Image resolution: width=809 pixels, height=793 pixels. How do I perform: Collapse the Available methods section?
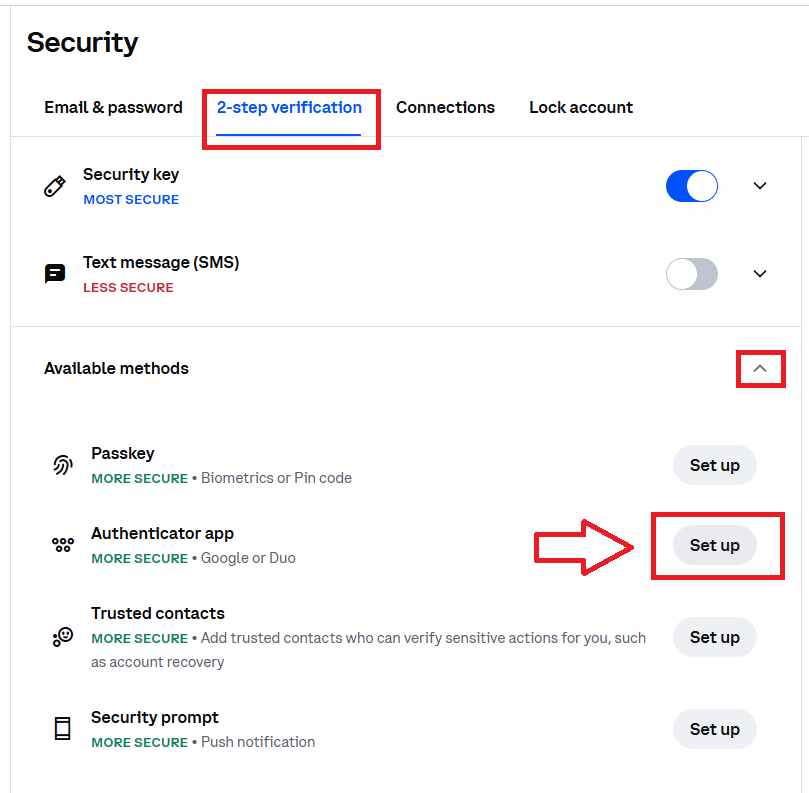click(x=760, y=369)
